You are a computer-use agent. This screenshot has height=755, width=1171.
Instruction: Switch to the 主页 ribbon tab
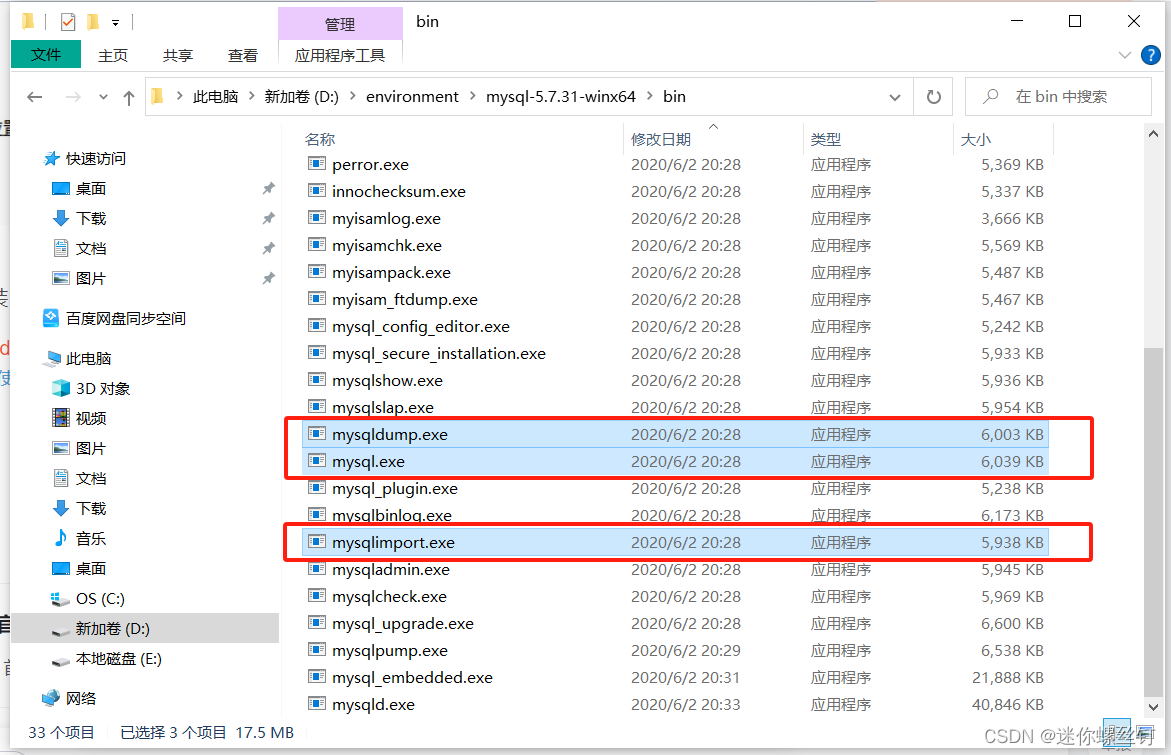(x=113, y=55)
